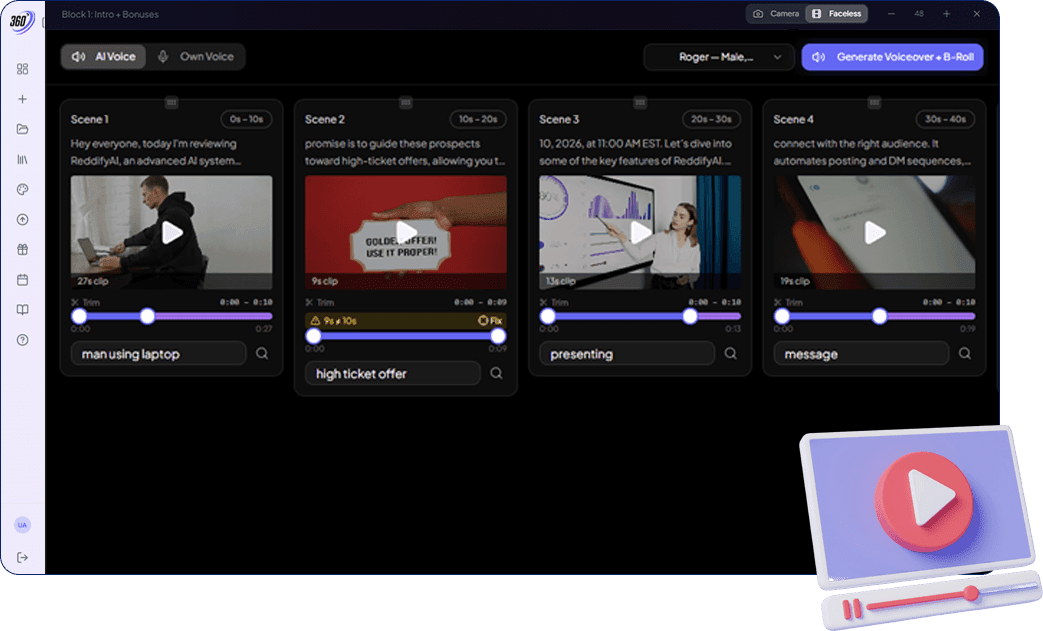The image size is (1043, 631).
Task: Open the calendar icon in the sidebar
Action: point(22,279)
